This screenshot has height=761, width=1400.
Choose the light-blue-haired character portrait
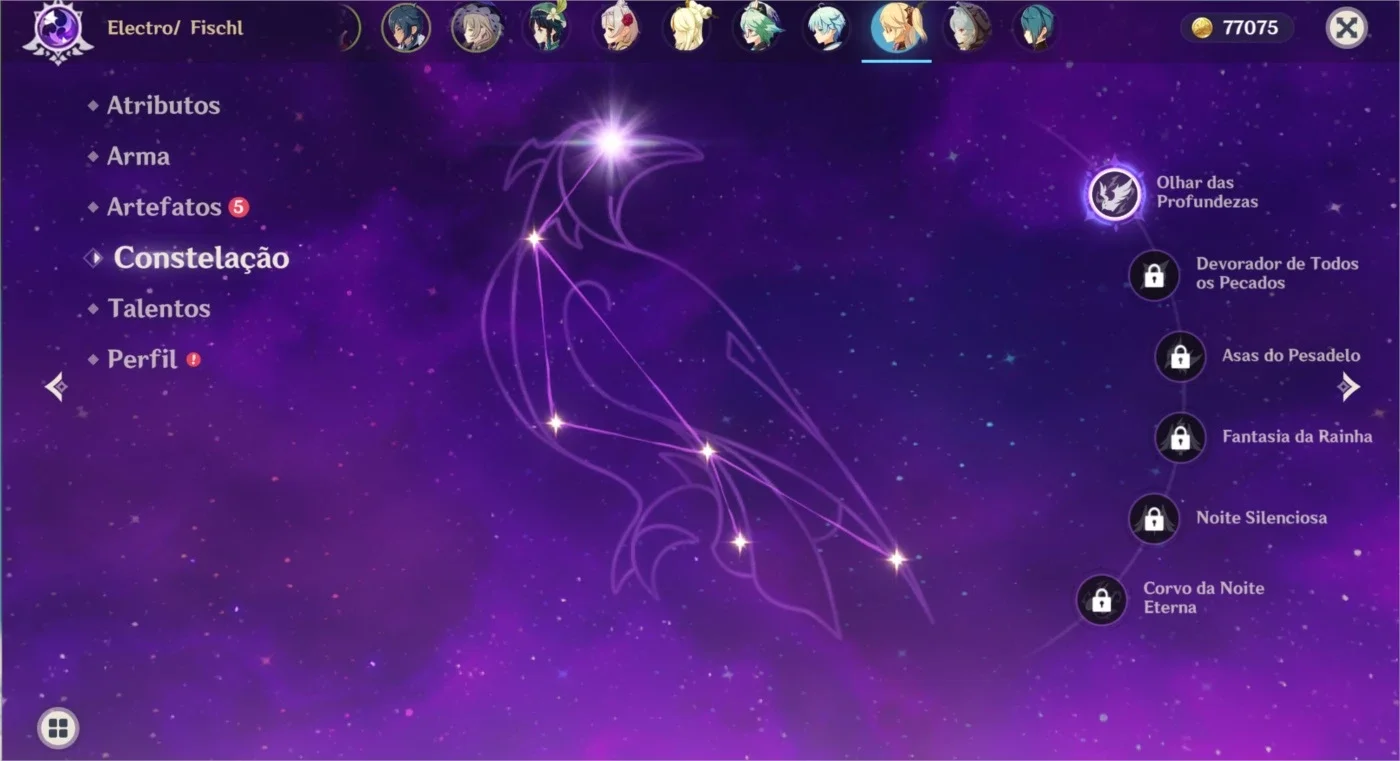click(827, 28)
